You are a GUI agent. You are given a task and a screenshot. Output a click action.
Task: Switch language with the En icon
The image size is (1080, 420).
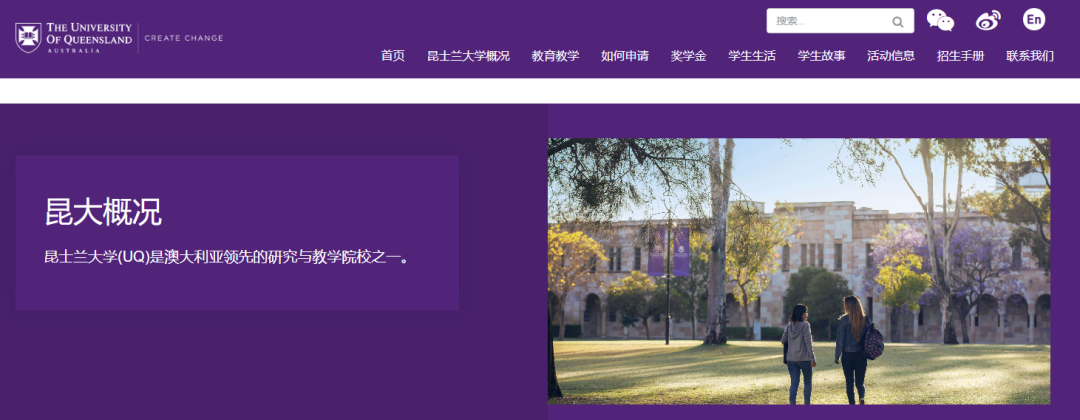click(x=1034, y=19)
